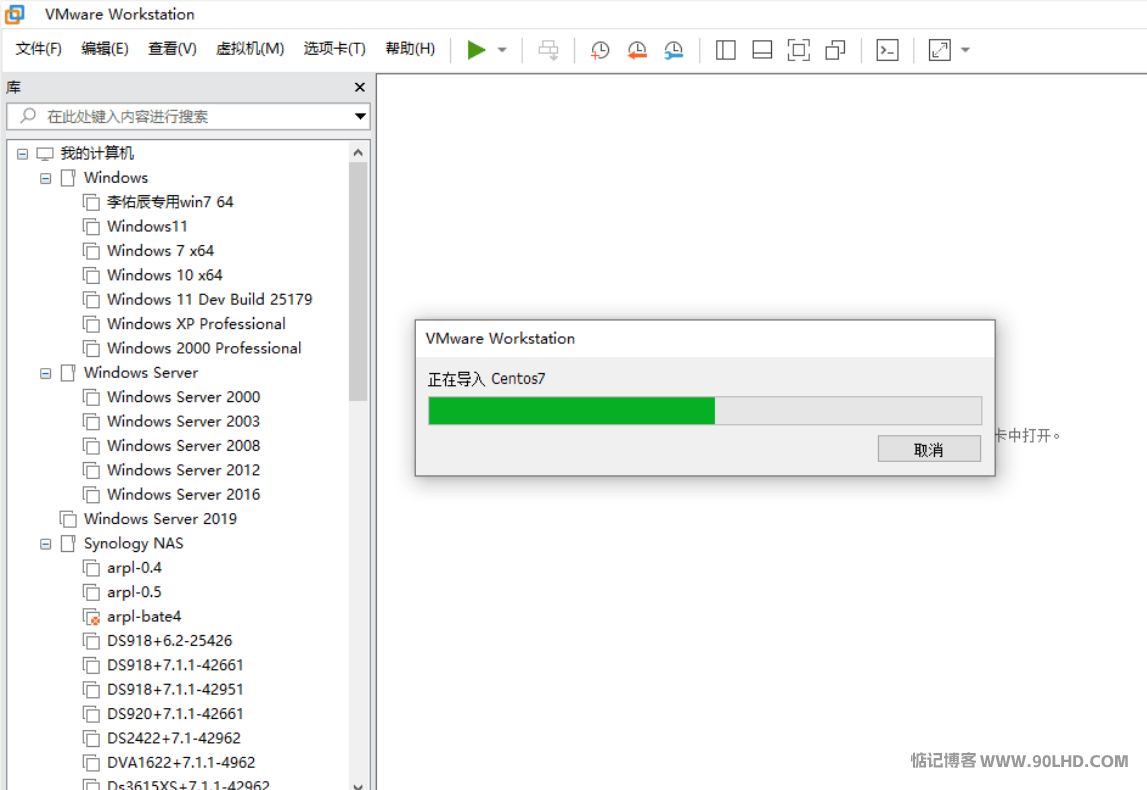
Task: Click the stretch guest display icon
Action: click(939, 50)
